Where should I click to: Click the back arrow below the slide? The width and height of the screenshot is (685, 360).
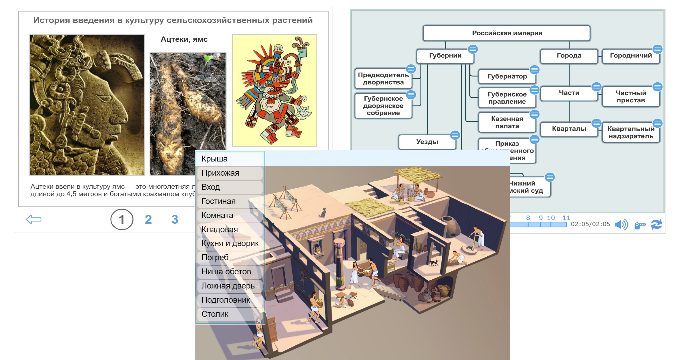34,219
